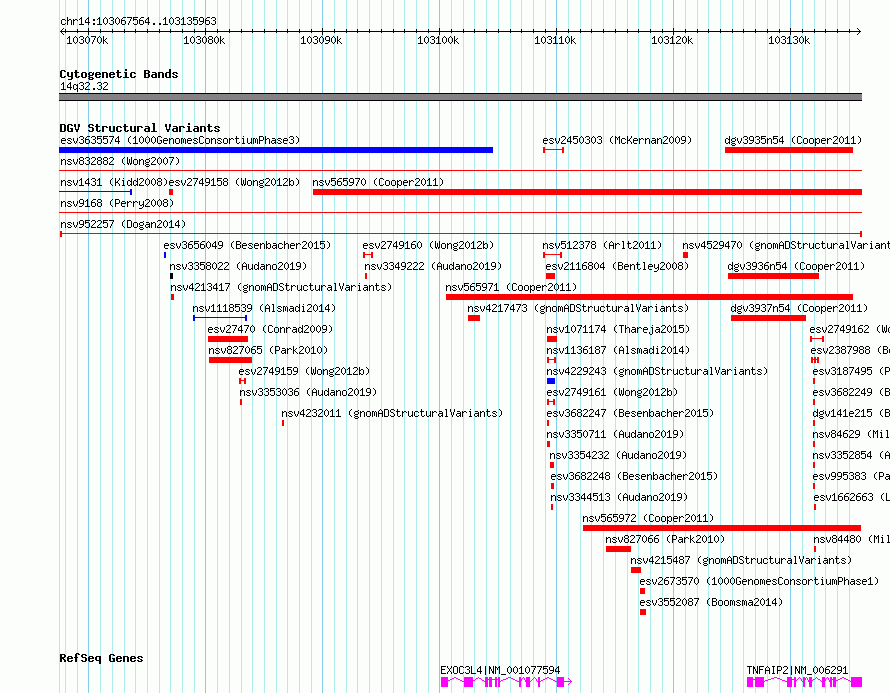This screenshot has height=693, width=890.
Task: Open the esv27470 Conrad2009 variant
Action: (x=270, y=329)
